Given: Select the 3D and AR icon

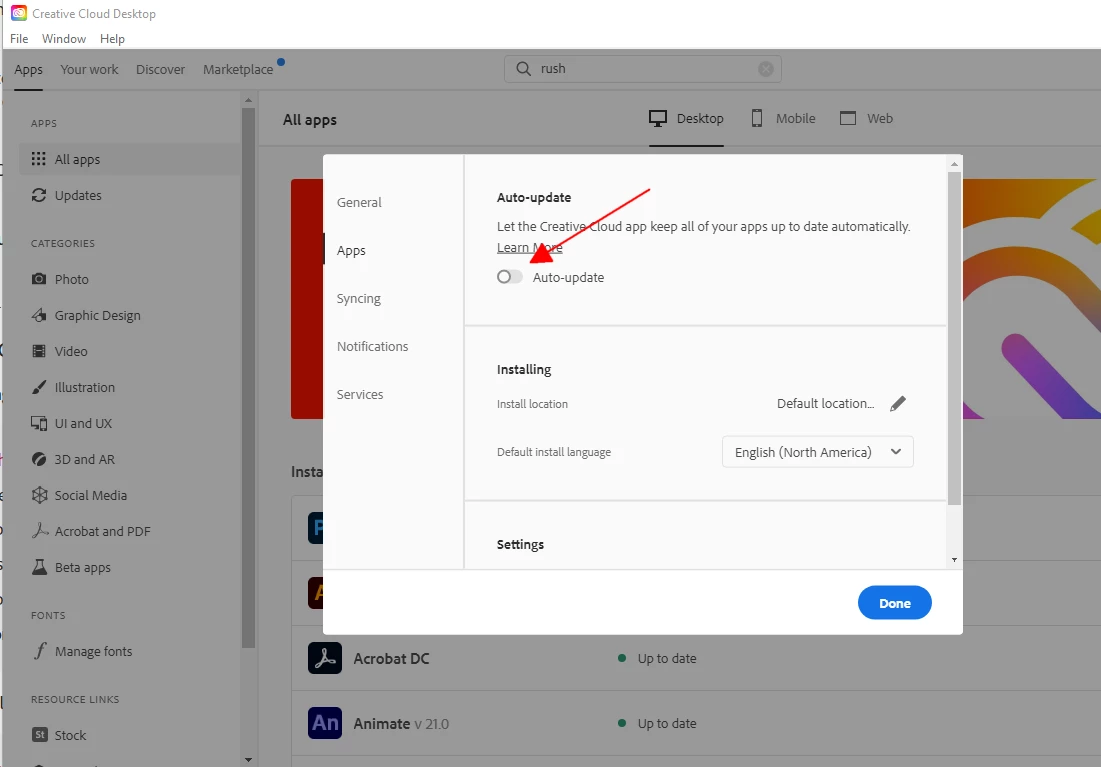Looking at the screenshot, I should tap(39, 459).
